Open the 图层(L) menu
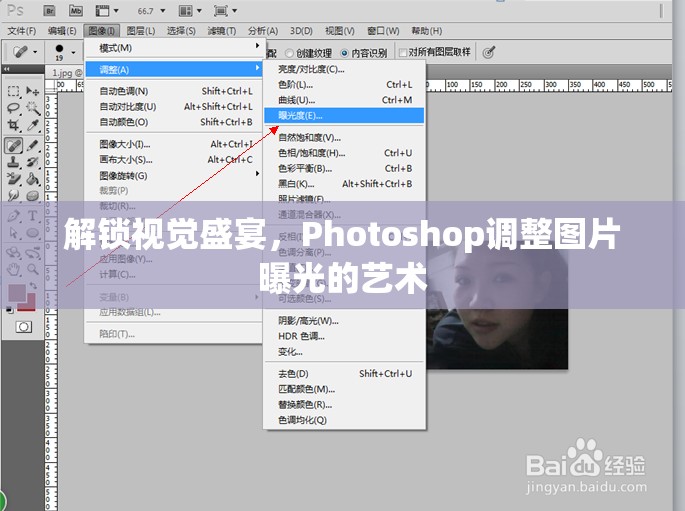This screenshot has height=511, width=685. [141, 31]
